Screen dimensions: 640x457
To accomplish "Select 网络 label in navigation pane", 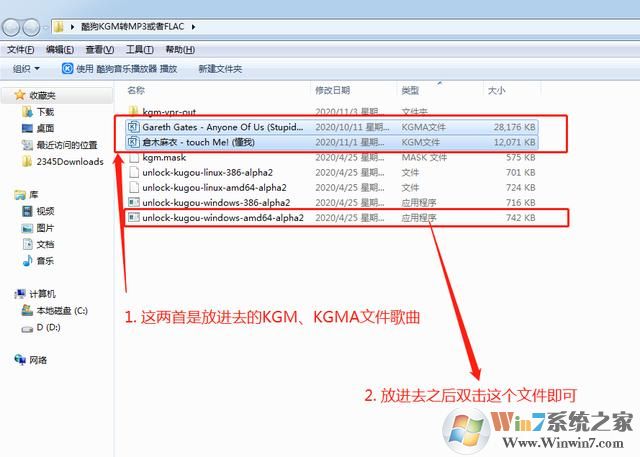I will 38,360.
